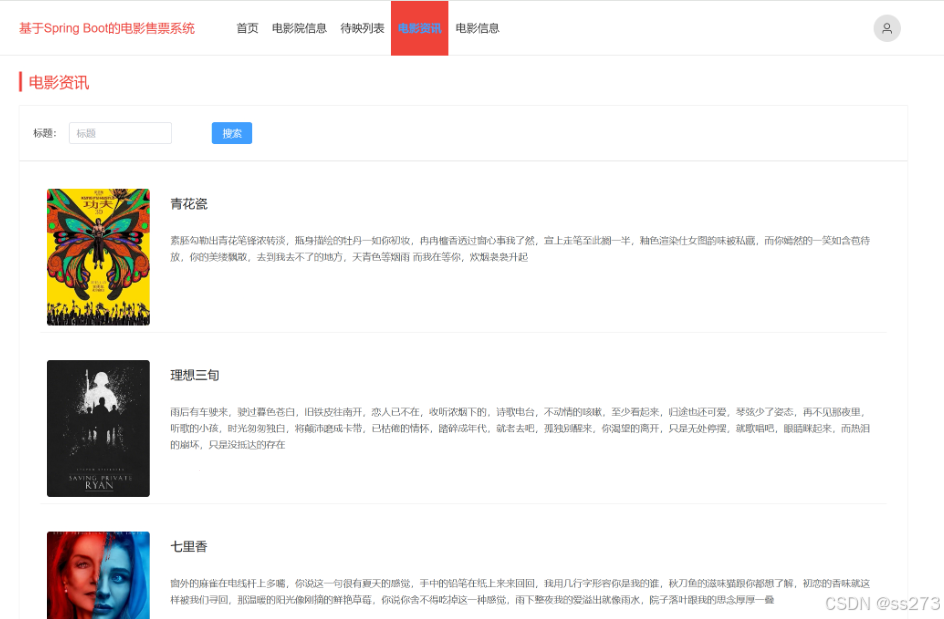Viewport: 944px width, 619px height.
Task: Open the 理想三旬 poster thumbnail
Action: [98, 428]
